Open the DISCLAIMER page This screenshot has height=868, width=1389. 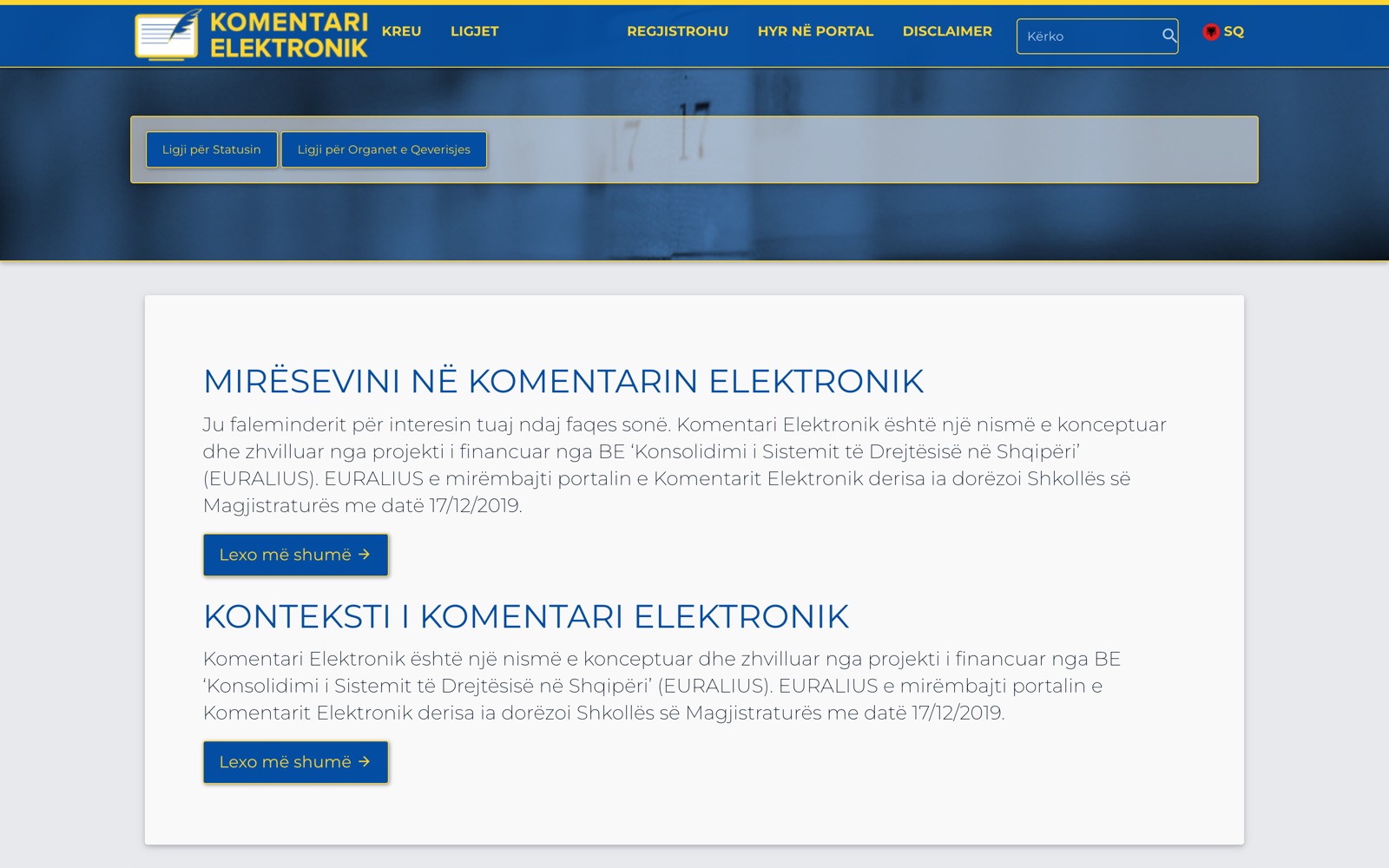coord(947,31)
